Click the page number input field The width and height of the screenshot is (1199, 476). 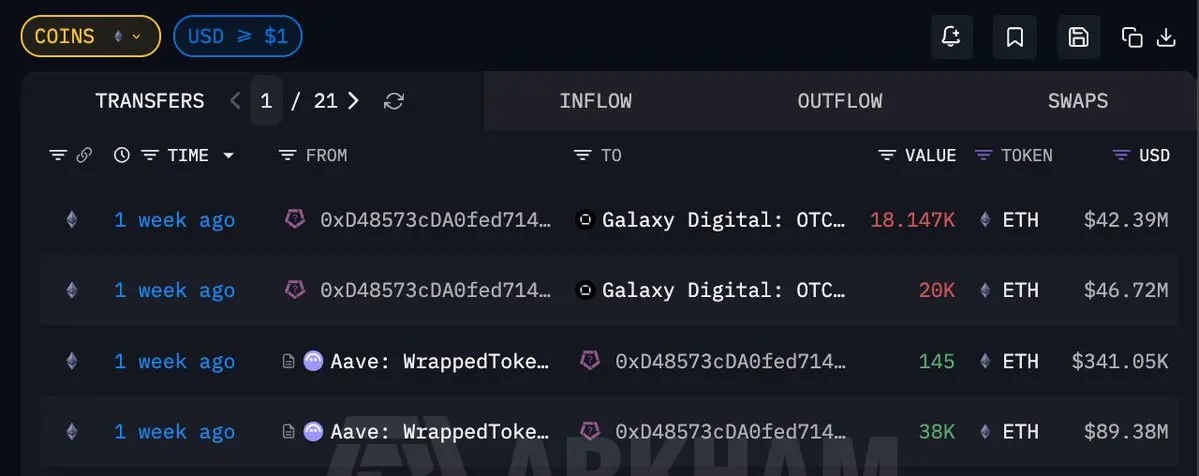coord(266,101)
